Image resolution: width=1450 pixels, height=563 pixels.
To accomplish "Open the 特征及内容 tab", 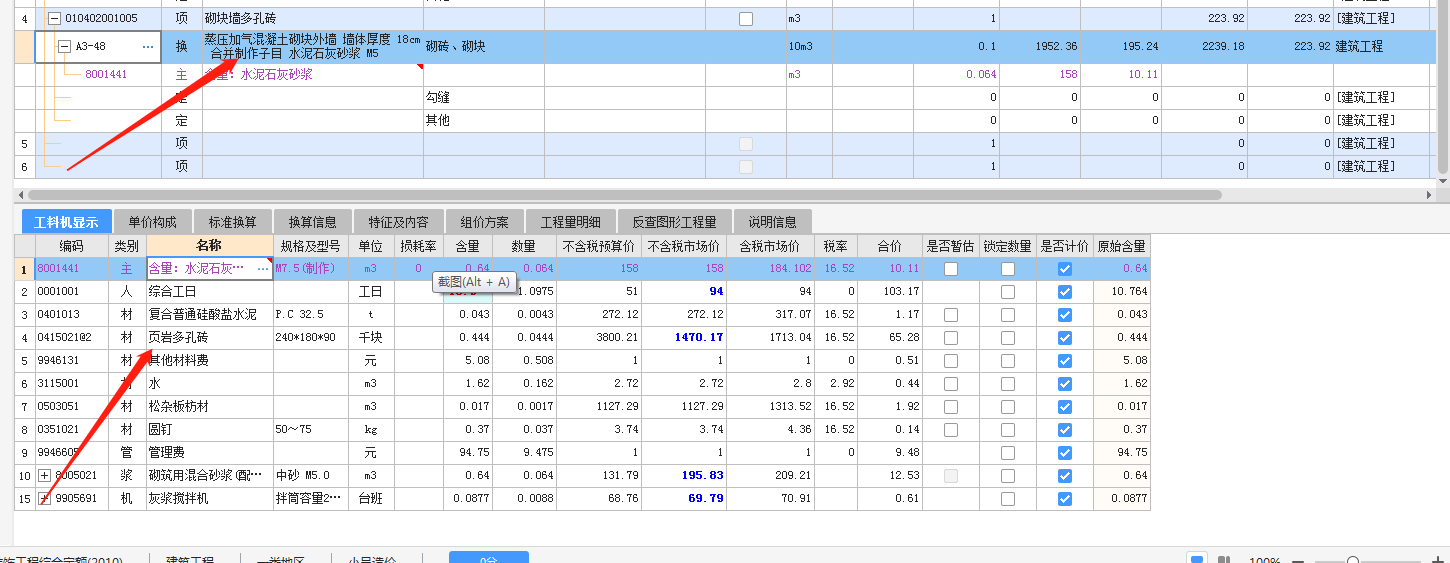I will [398, 222].
